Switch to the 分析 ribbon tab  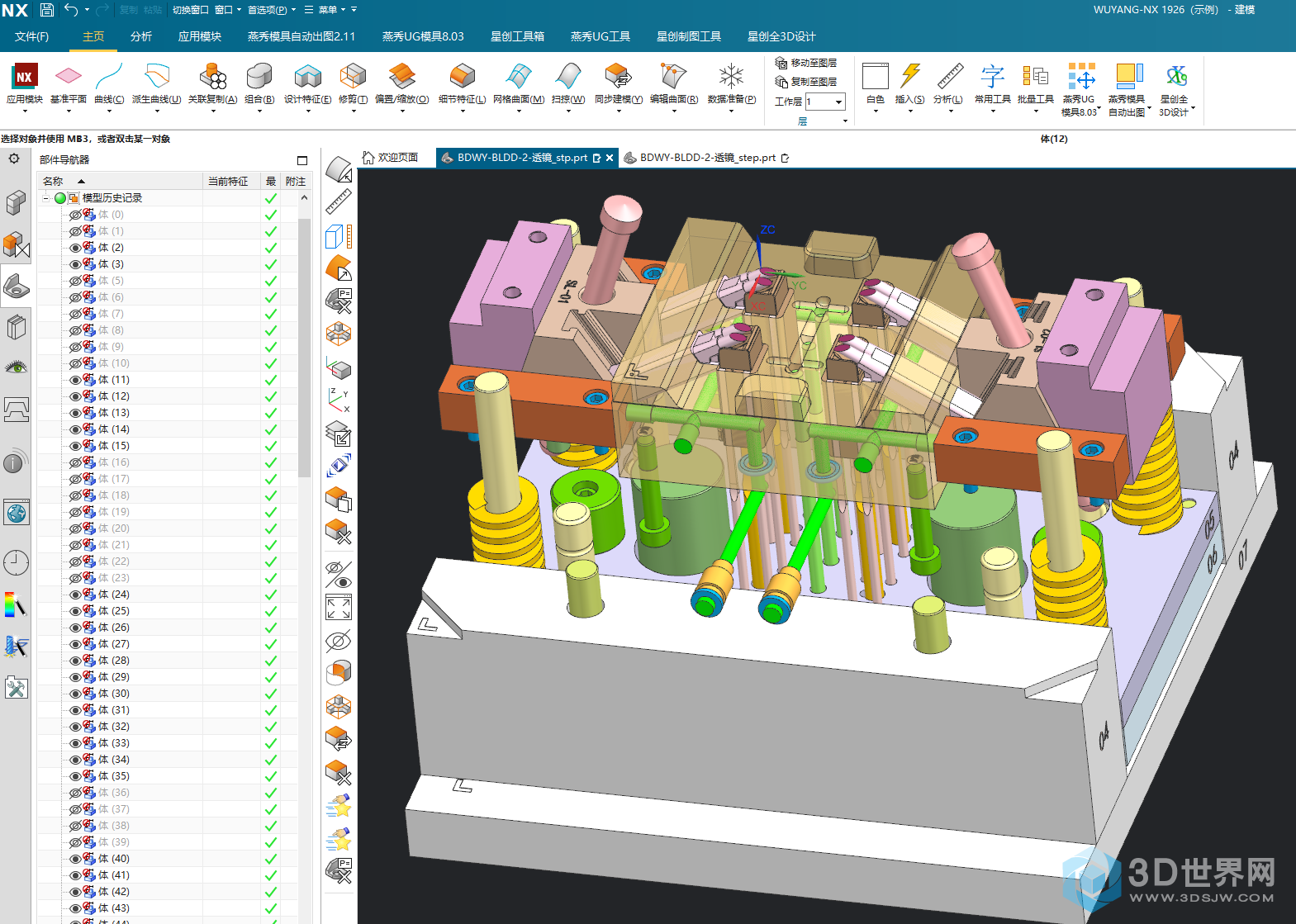tap(141, 36)
